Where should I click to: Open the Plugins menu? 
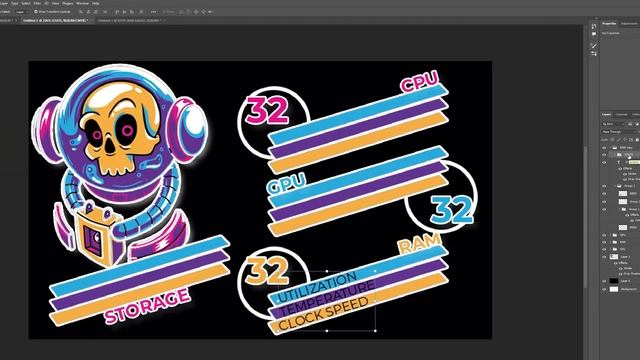coord(68,3)
